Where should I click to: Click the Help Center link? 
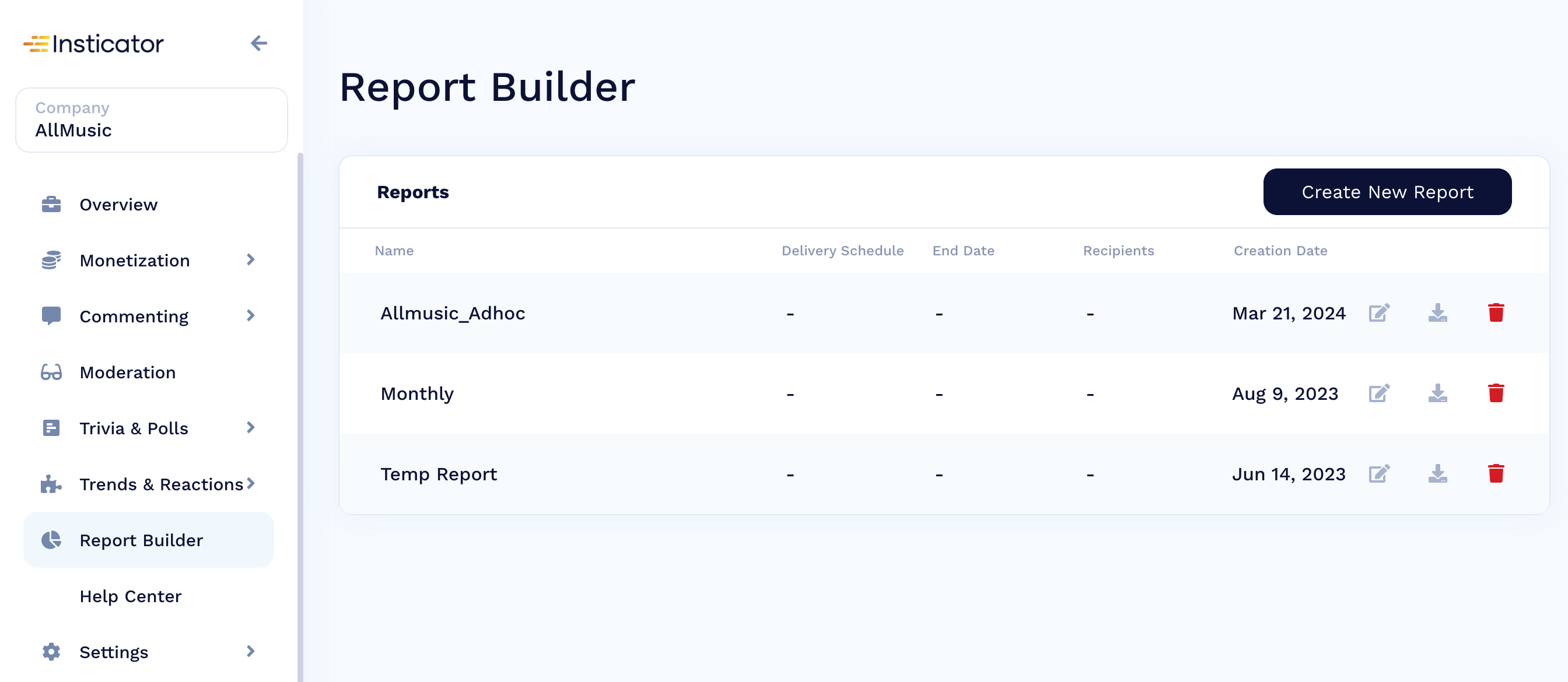pos(130,596)
